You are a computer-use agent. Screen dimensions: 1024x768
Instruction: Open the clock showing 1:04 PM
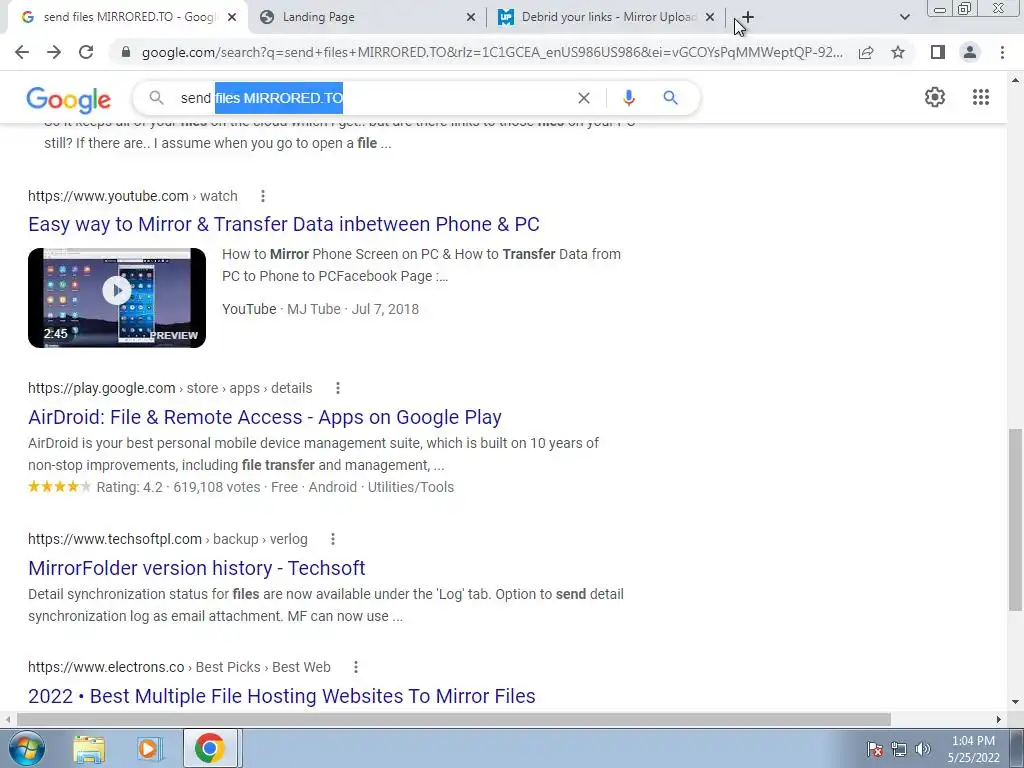973,749
